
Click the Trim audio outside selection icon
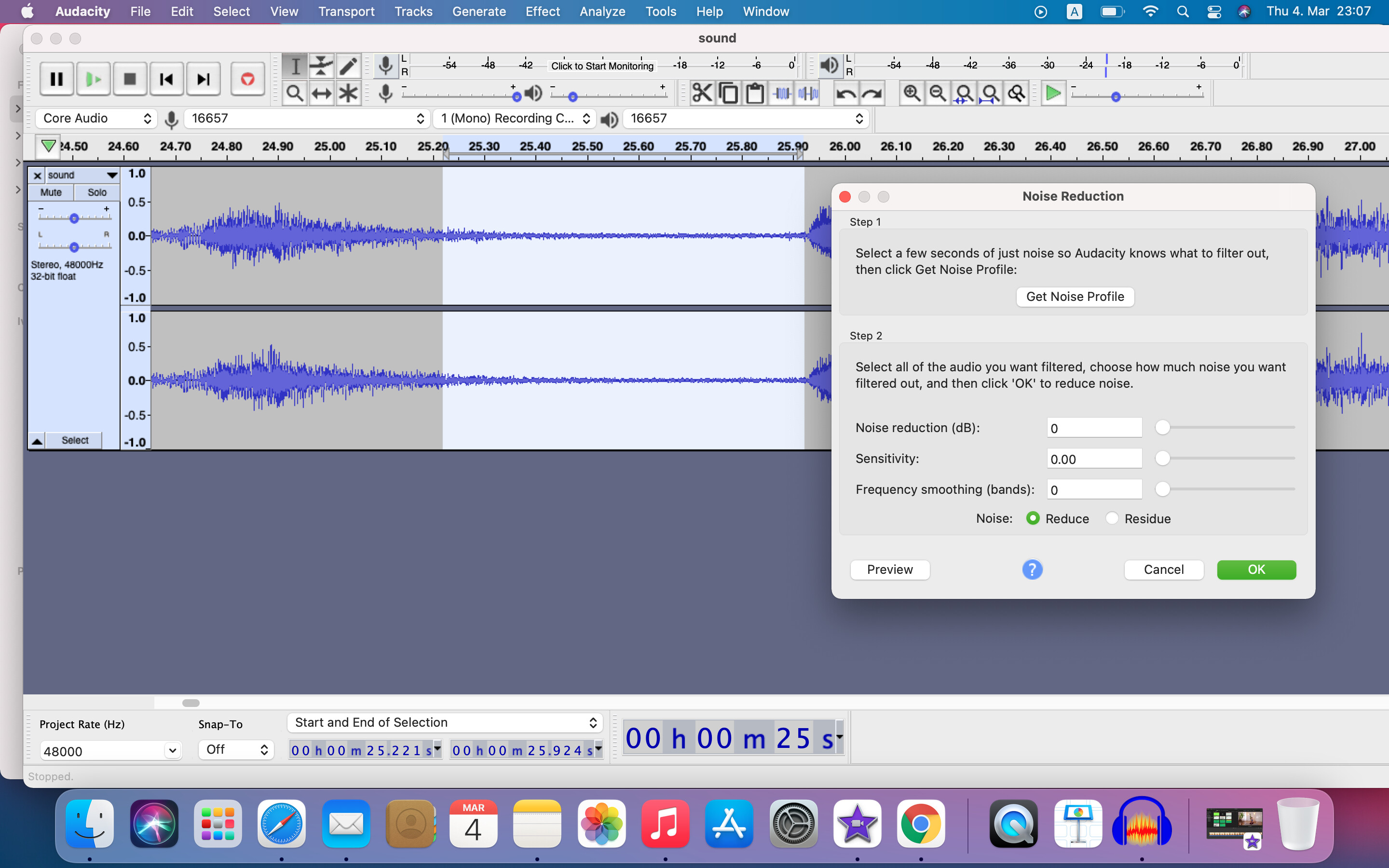tap(782, 93)
